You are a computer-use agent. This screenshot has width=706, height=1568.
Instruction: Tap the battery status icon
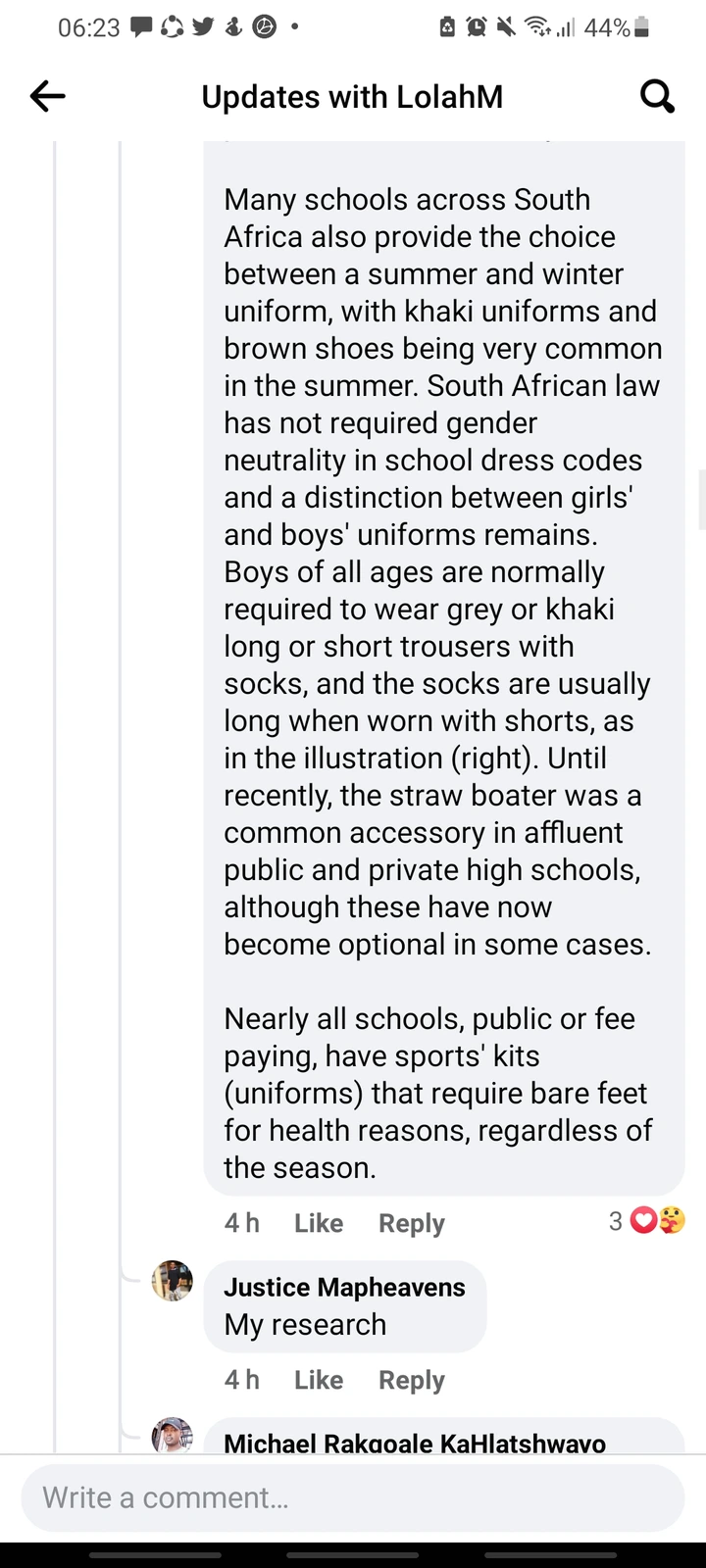click(641, 27)
